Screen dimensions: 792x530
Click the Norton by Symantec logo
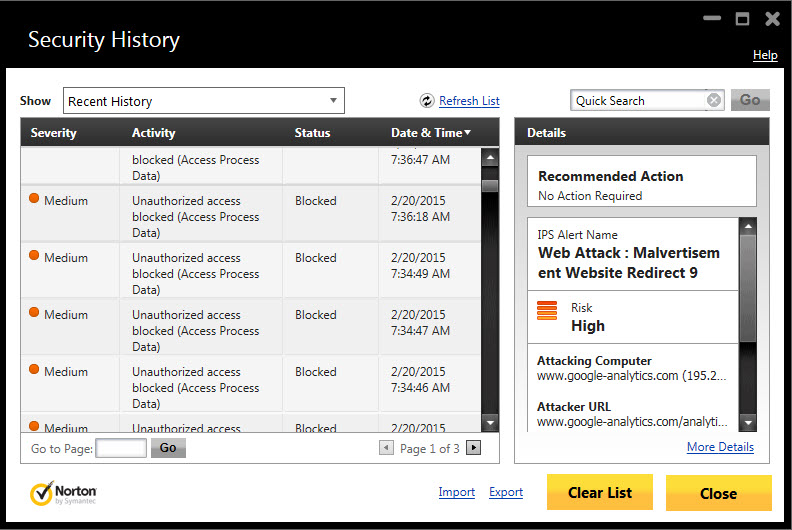click(64, 493)
